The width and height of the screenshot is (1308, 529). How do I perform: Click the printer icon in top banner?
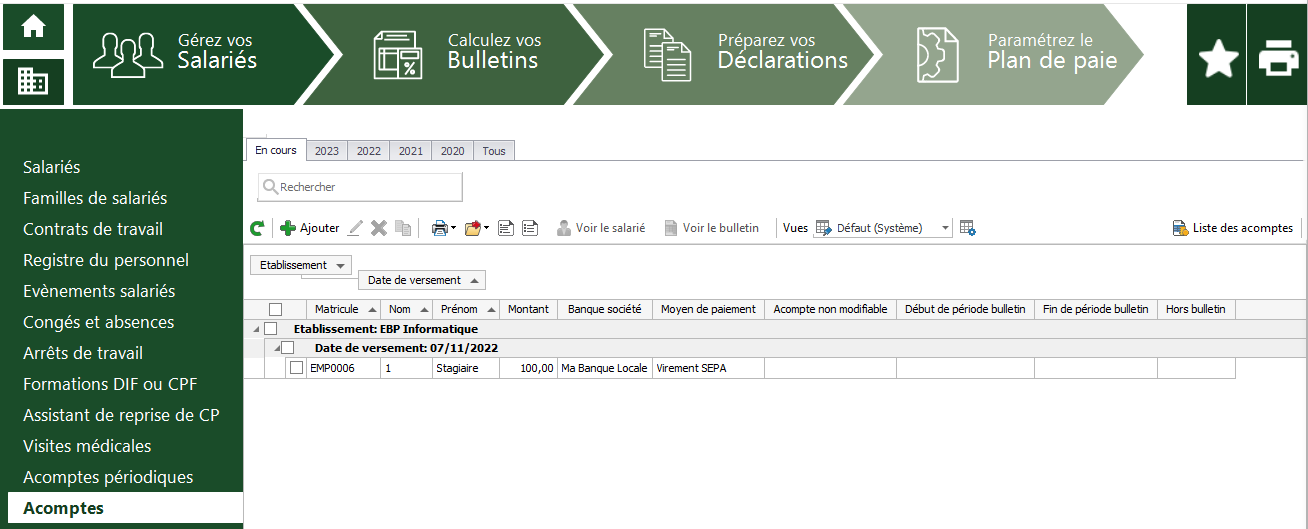(1277, 59)
